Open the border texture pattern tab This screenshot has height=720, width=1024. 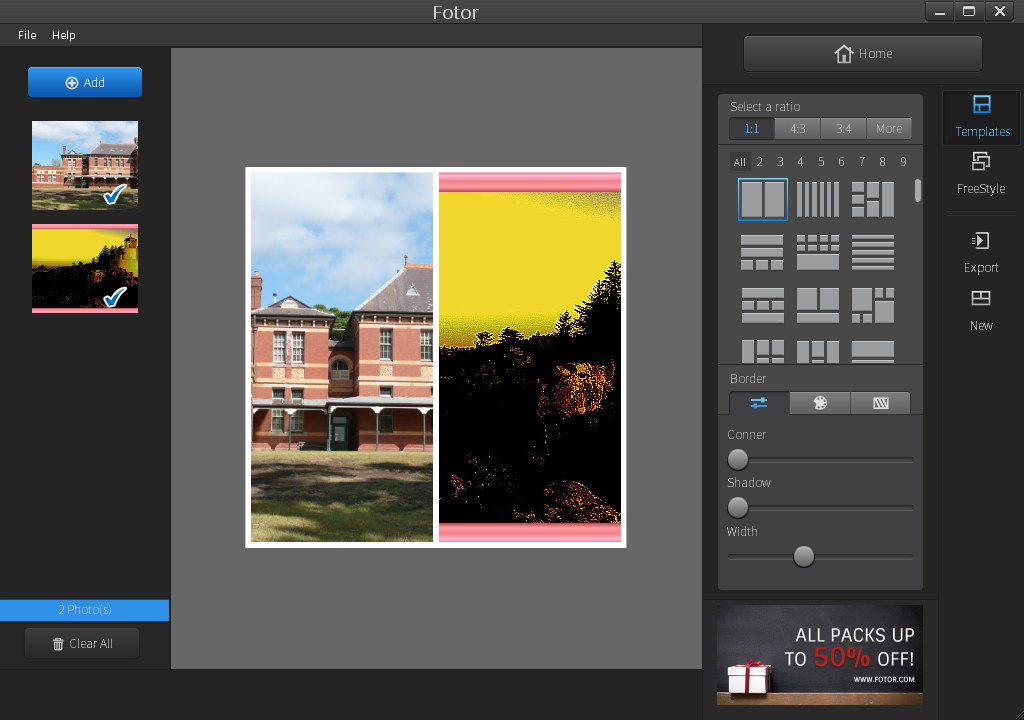[x=880, y=403]
